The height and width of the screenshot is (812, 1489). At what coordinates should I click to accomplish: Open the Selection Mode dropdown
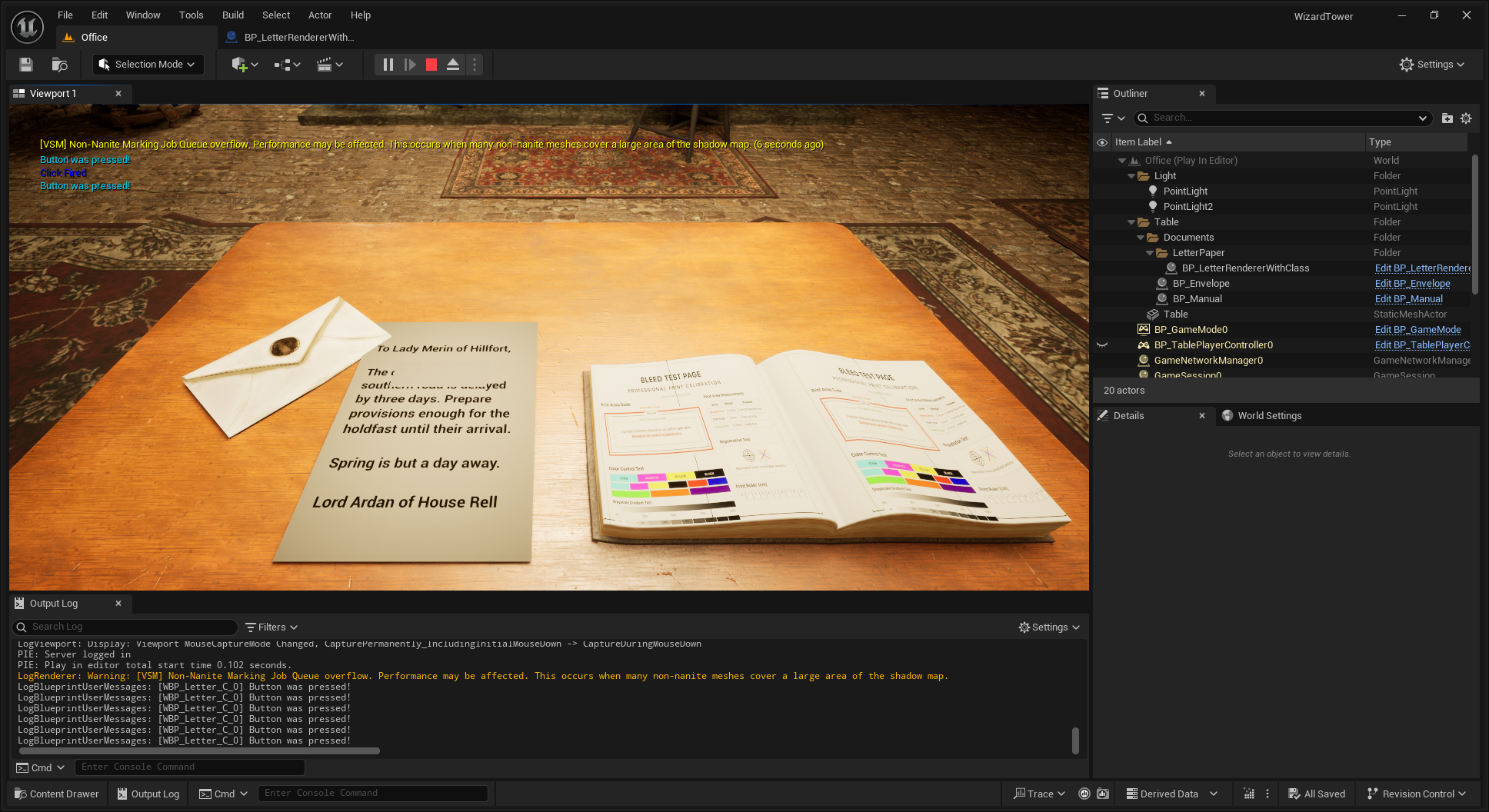(148, 65)
